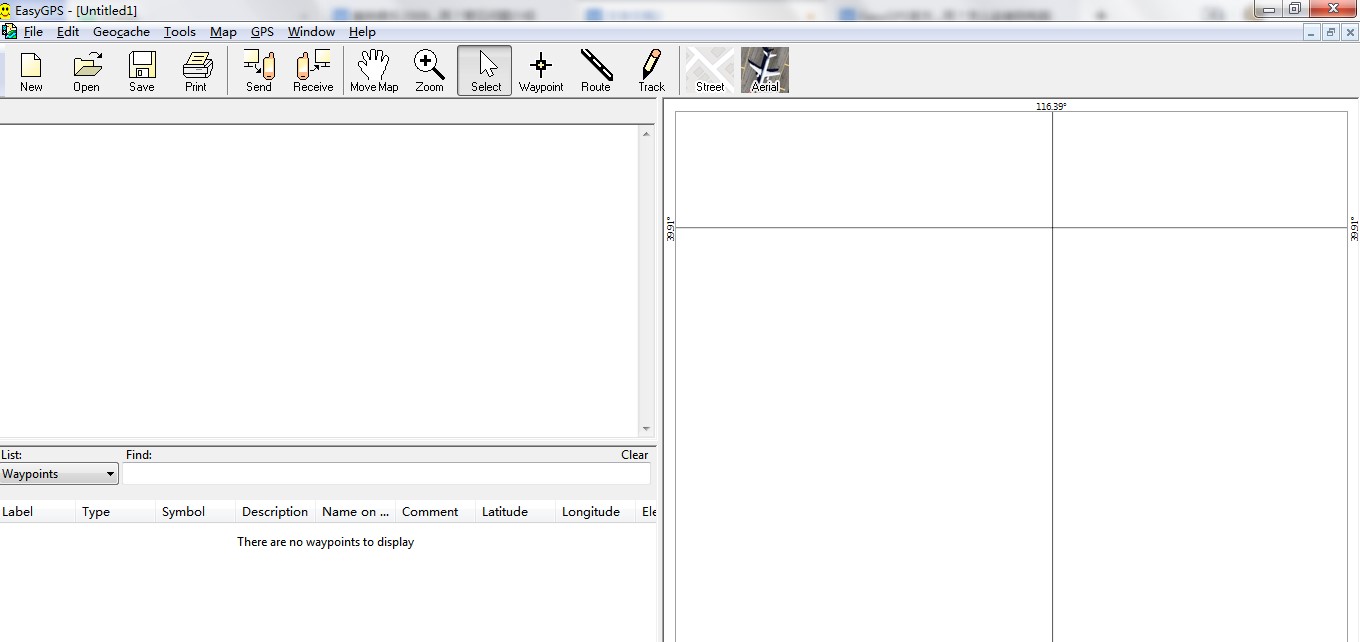Viewport: 1360px width, 642px height.
Task: Send data to GPS with Send icon
Action: (259, 70)
